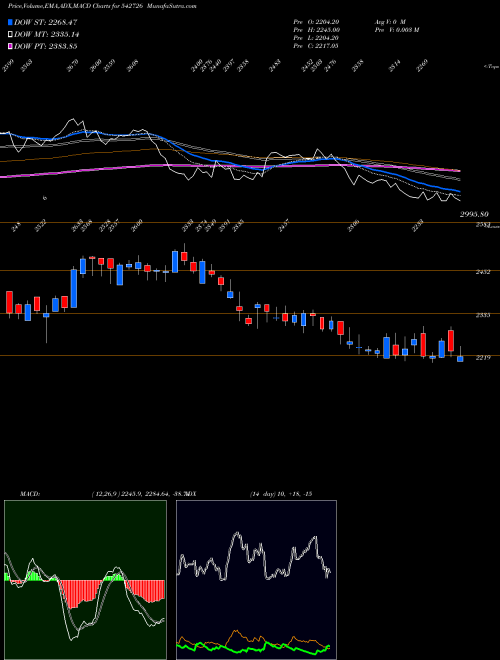Click the ADX '(14 day) 10, +18, -15' text
Screen dimensions: 500x660
pyautogui.click(x=281, y=494)
